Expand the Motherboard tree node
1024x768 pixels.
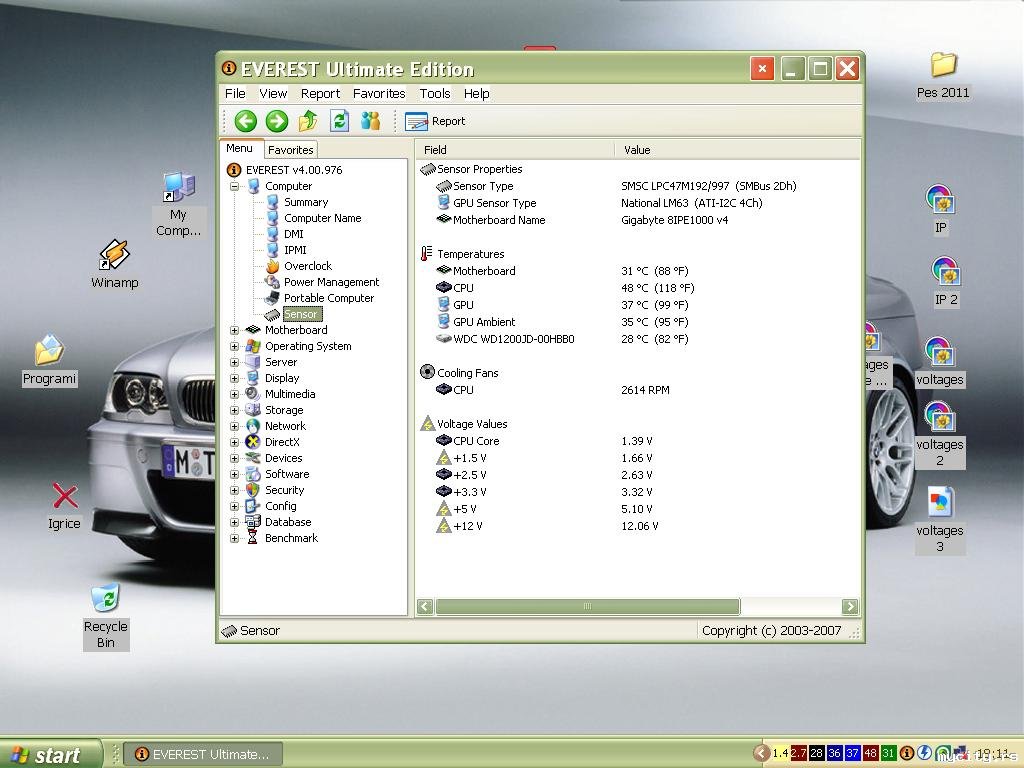point(235,330)
